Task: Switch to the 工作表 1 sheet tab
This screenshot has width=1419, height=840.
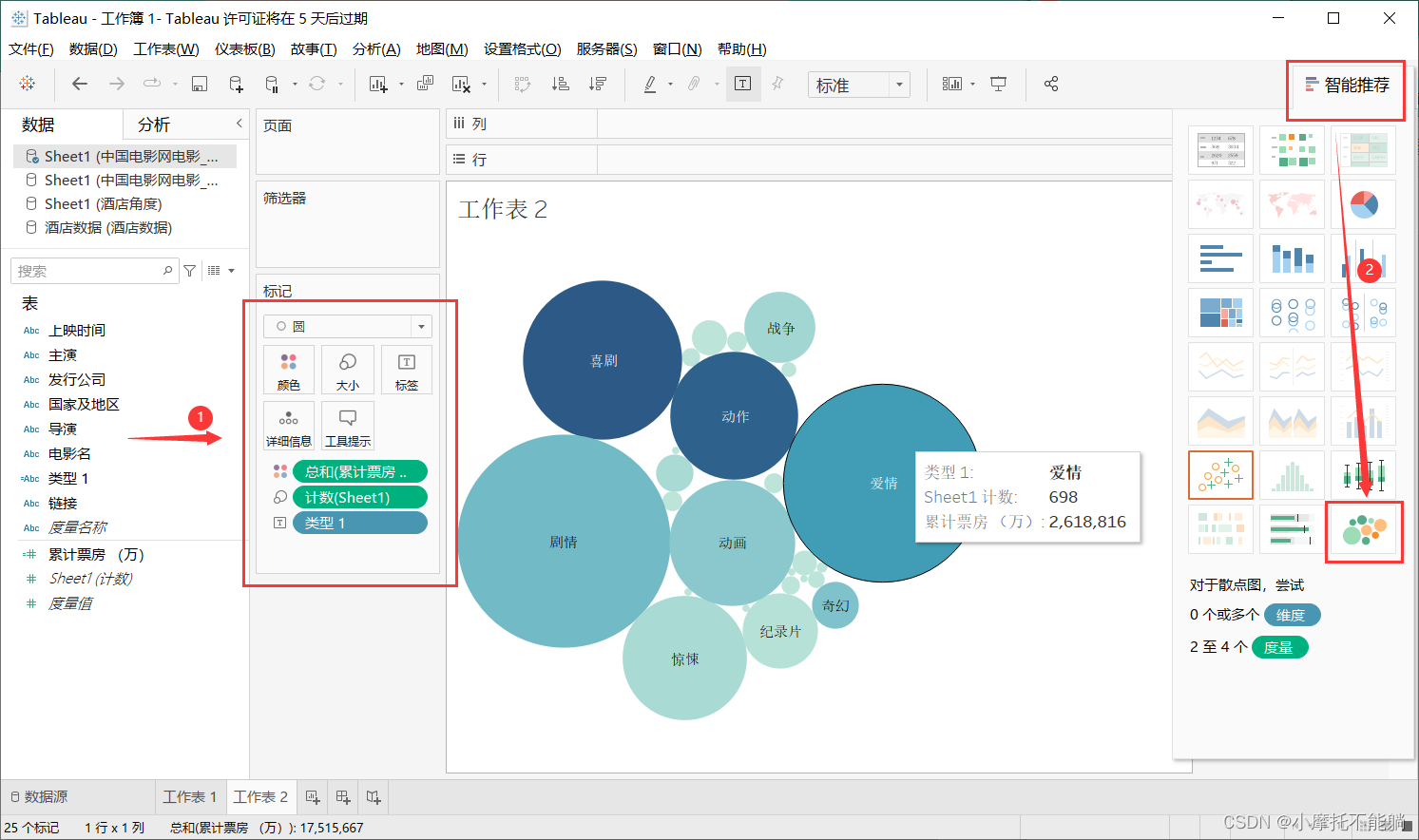Action: tap(190, 797)
